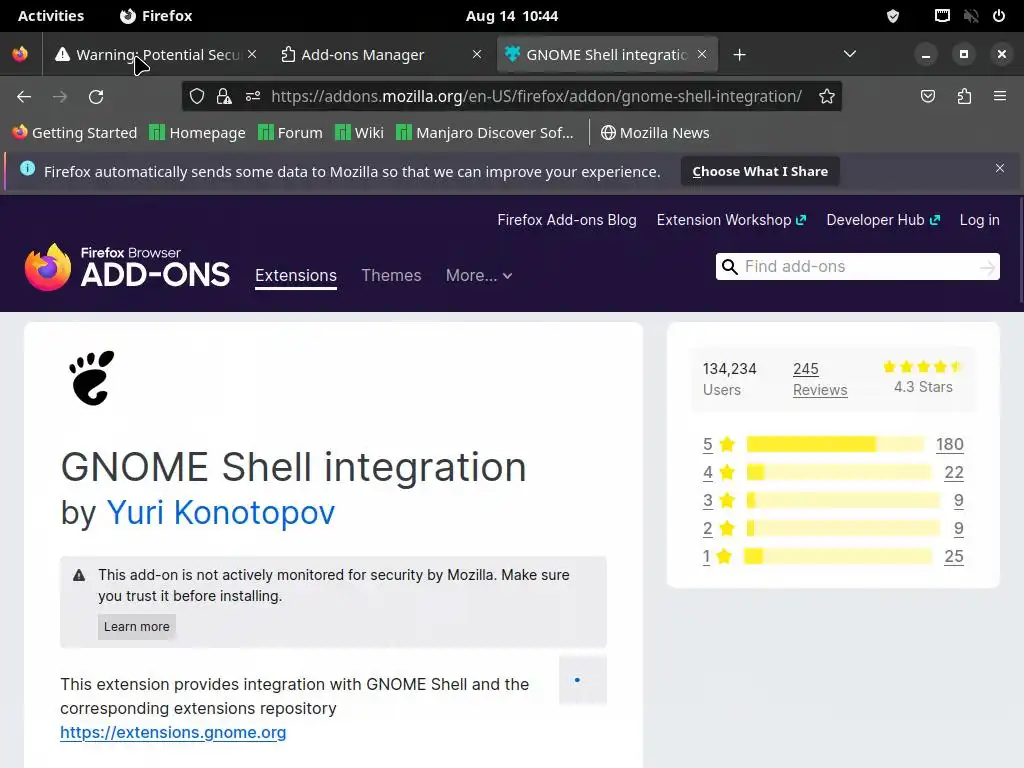This screenshot has height=768, width=1024.
Task: Open the Extensions puzzle icon
Action: coord(964,97)
